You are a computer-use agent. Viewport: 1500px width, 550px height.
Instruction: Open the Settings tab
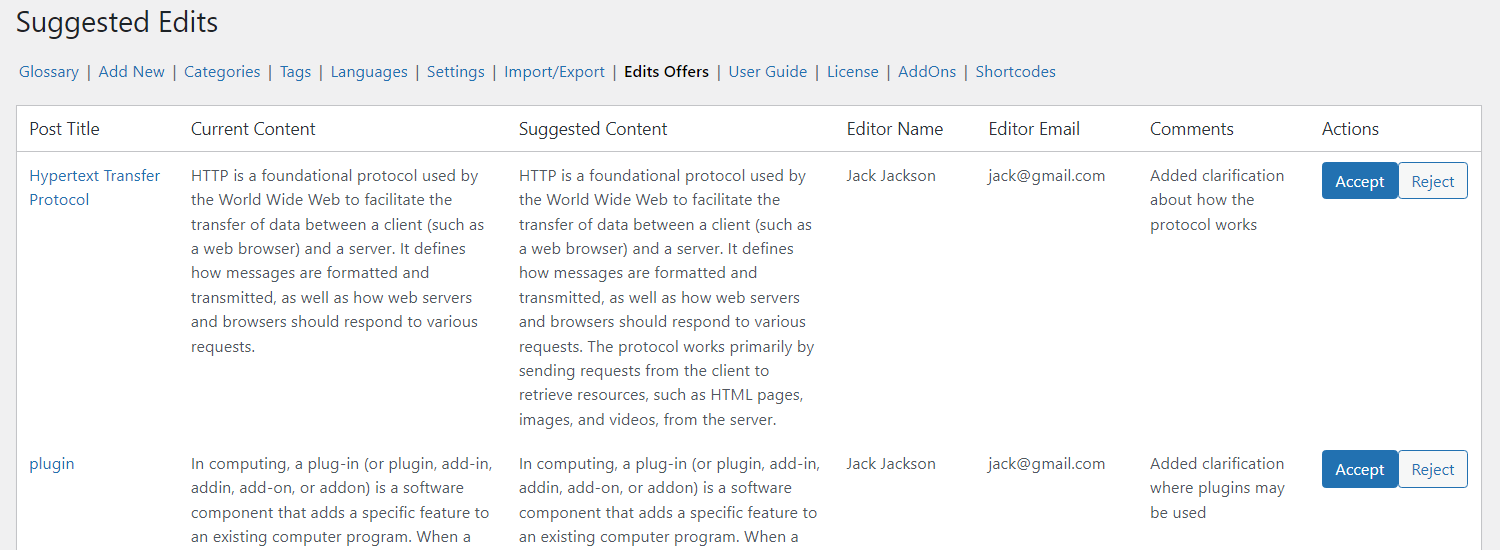pos(455,72)
